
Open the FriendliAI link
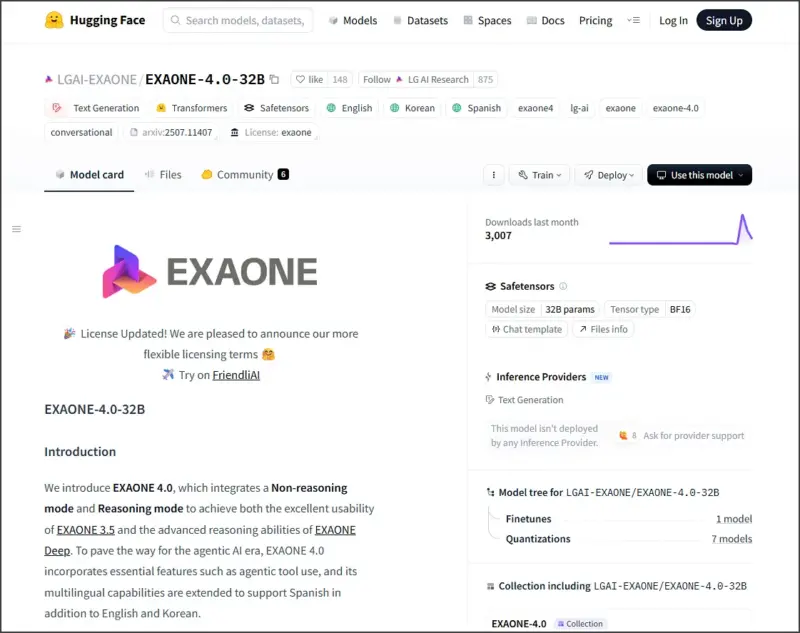point(236,375)
